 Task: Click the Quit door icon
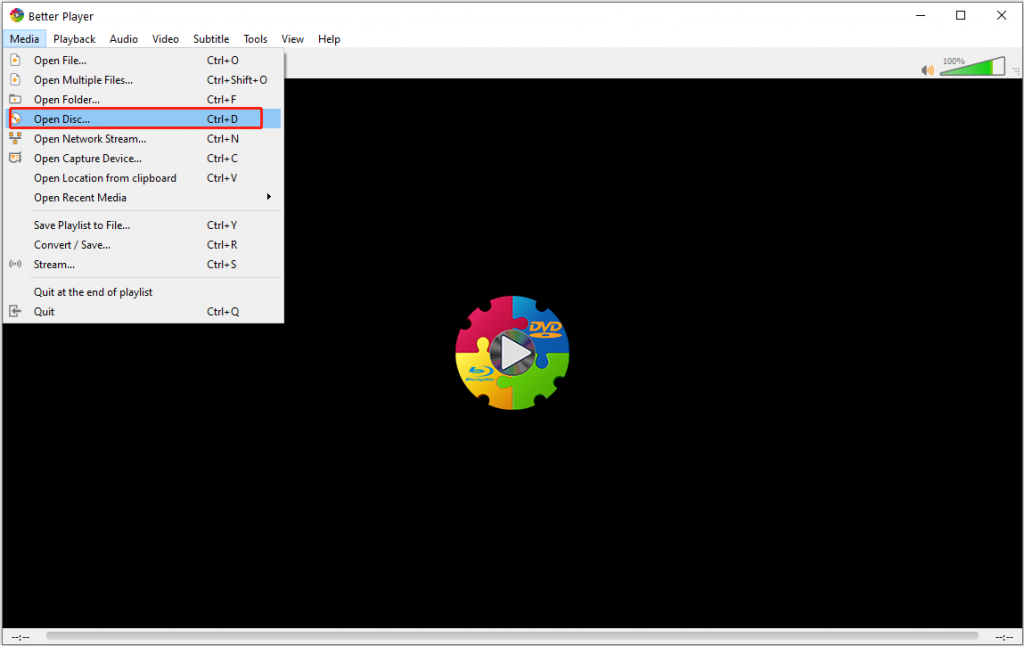15,312
